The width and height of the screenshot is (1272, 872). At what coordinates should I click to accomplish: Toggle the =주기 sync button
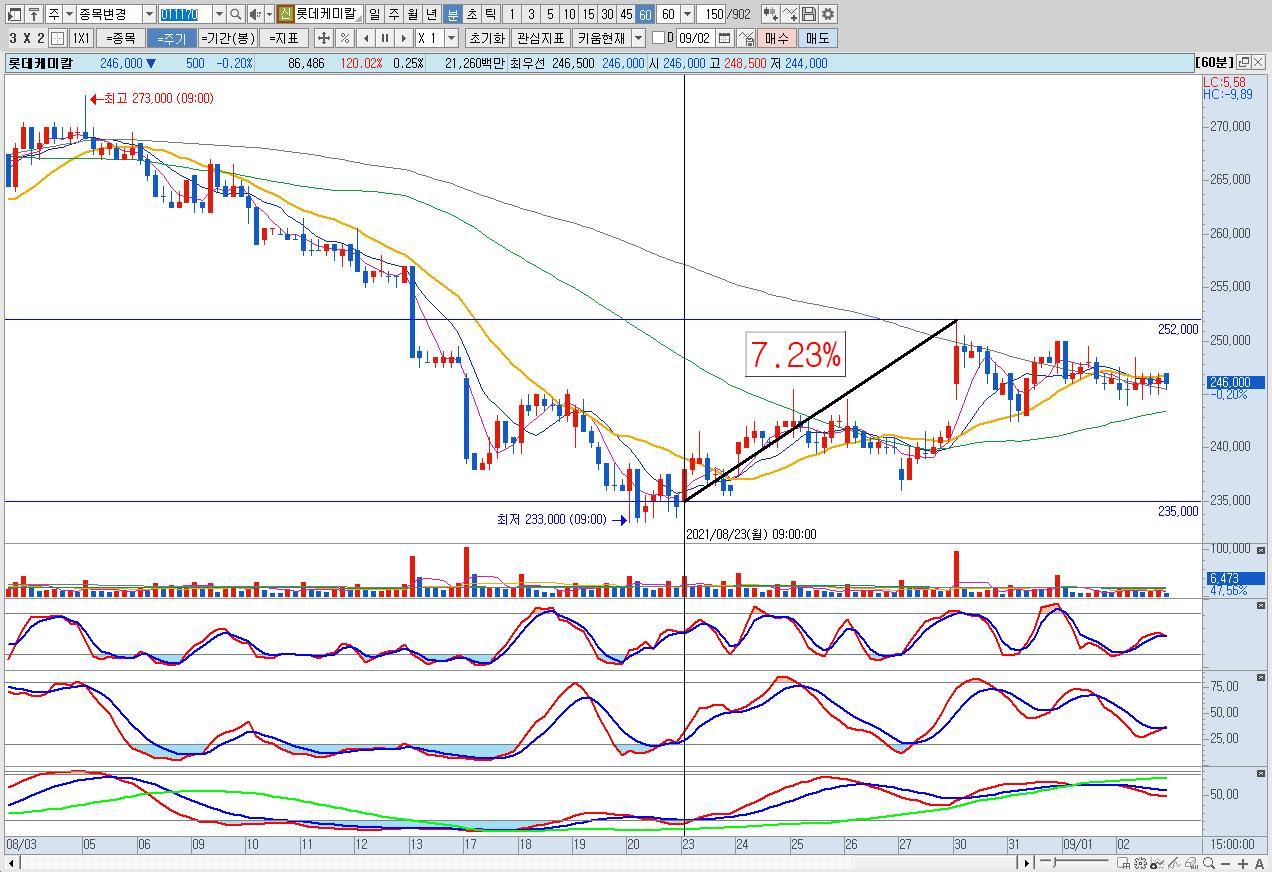pos(171,38)
